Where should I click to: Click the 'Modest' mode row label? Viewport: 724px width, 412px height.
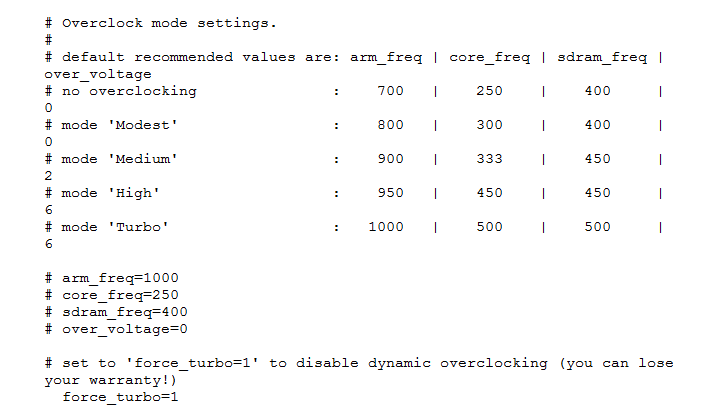pos(143,125)
